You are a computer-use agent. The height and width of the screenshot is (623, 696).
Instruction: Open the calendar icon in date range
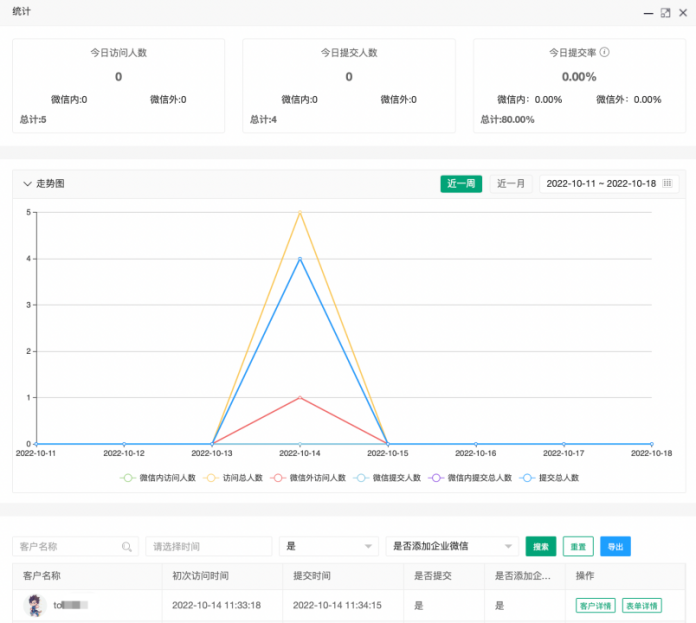(667, 184)
